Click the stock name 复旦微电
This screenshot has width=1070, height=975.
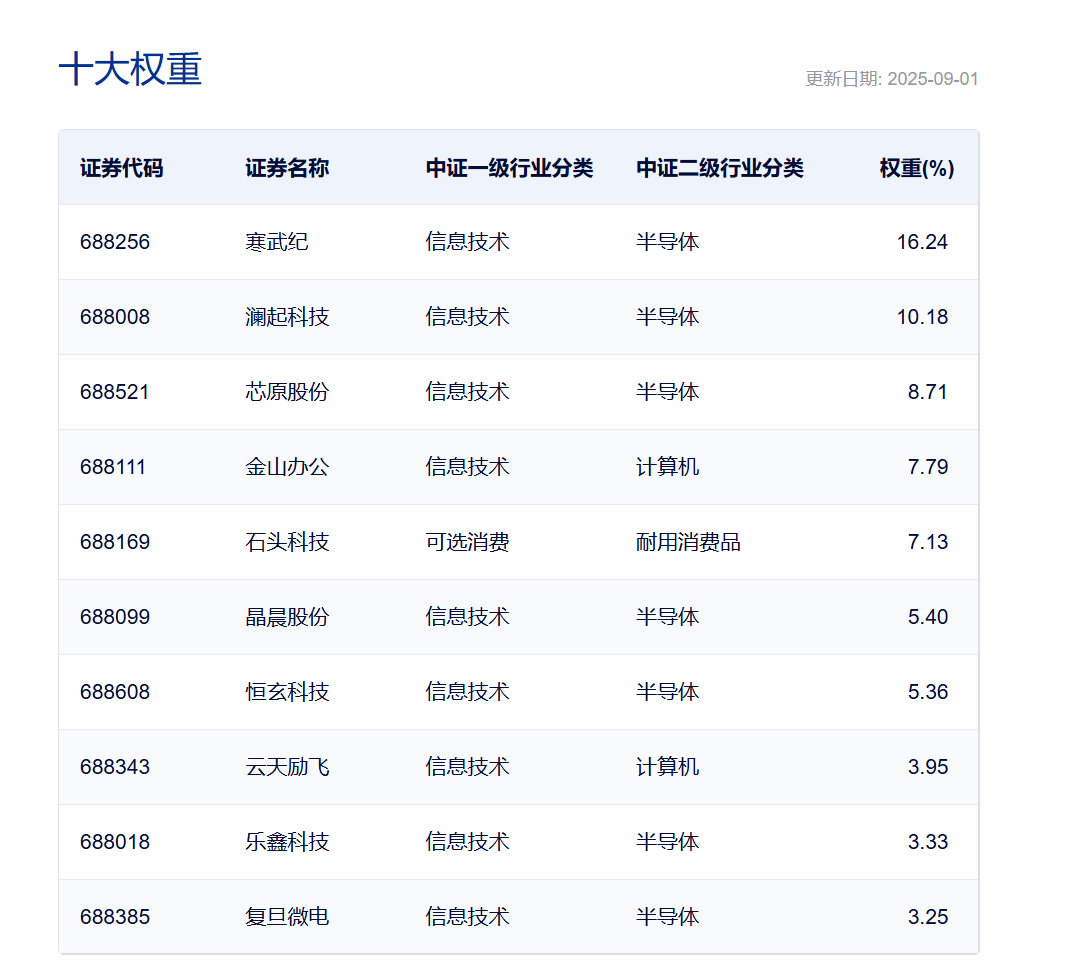point(287,917)
